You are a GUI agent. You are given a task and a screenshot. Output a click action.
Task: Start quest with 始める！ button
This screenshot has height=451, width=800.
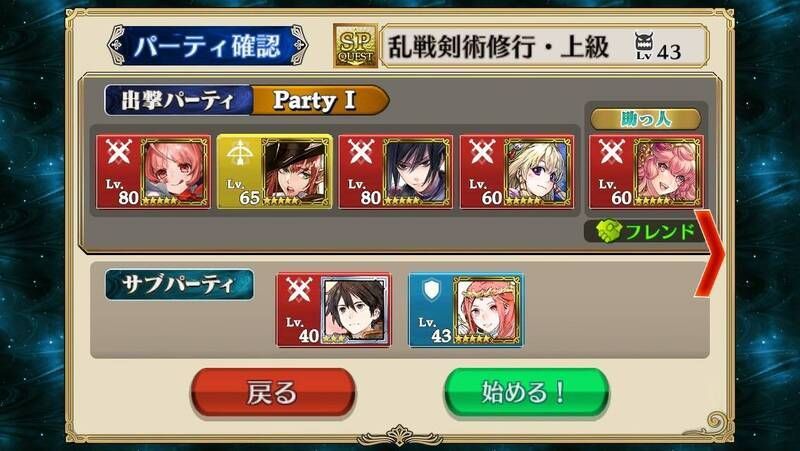[x=526, y=393]
